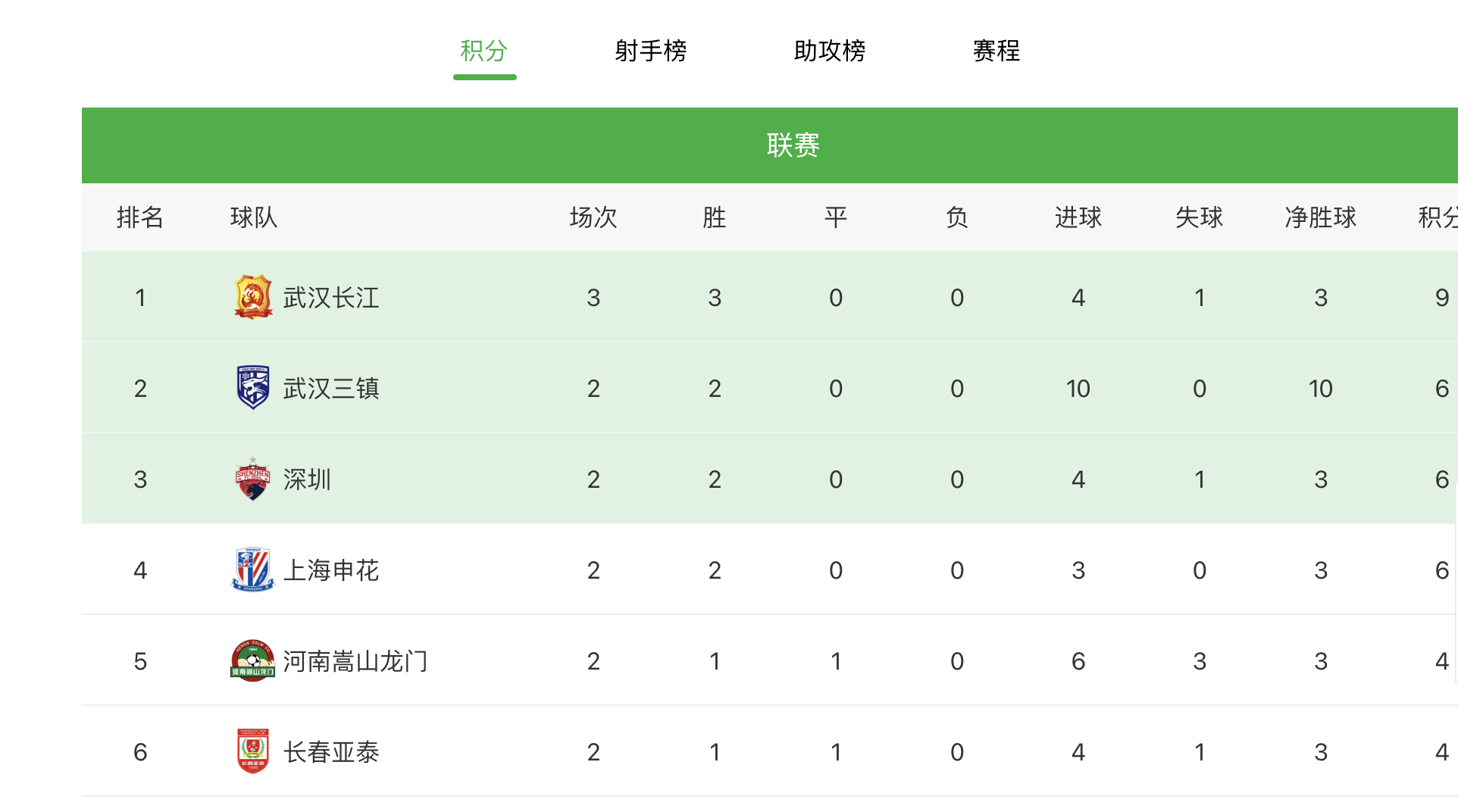Click the Henan Songshan Longmen (河南嵩山龙门) emblem
1458x812 pixels.
tap(253, 661)
